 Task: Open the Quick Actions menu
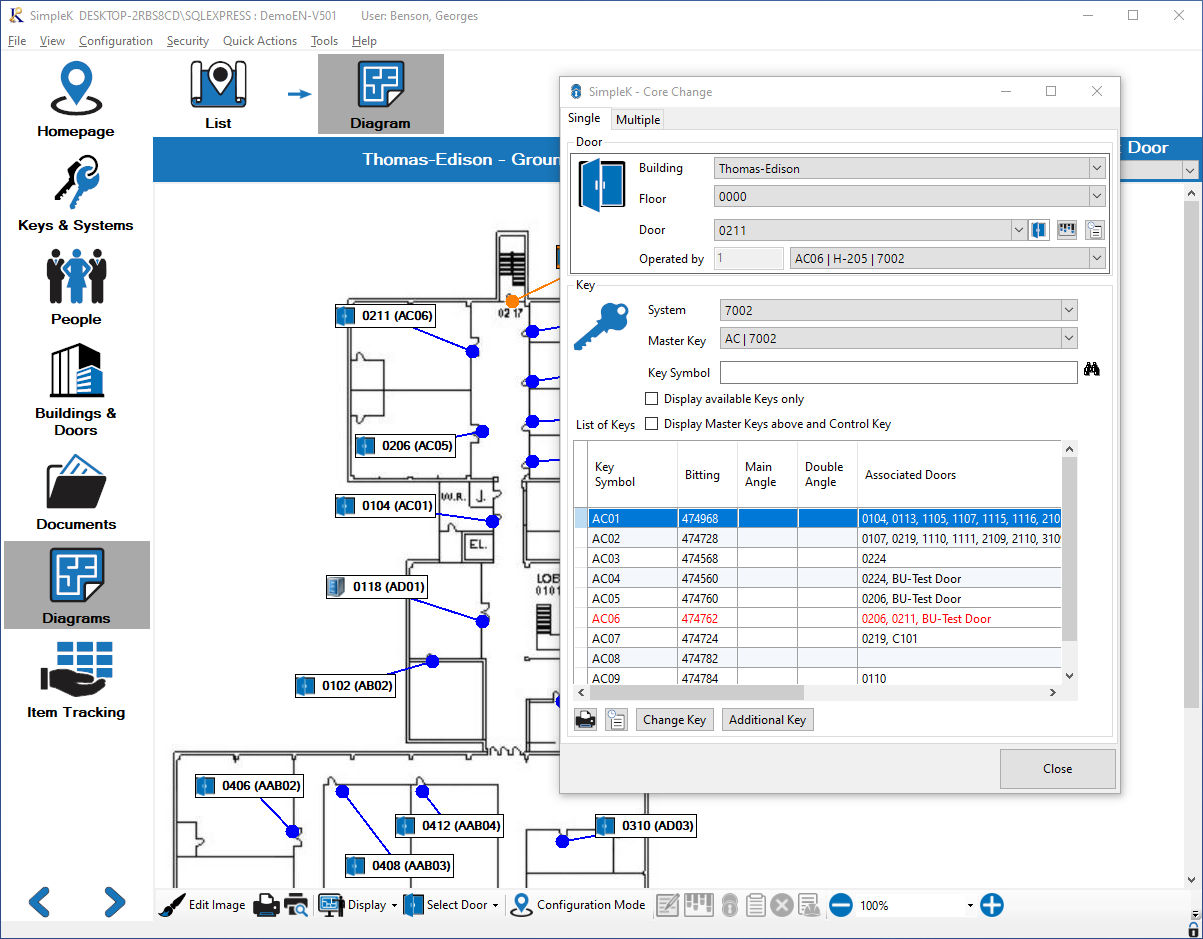[x=260, y=41]
